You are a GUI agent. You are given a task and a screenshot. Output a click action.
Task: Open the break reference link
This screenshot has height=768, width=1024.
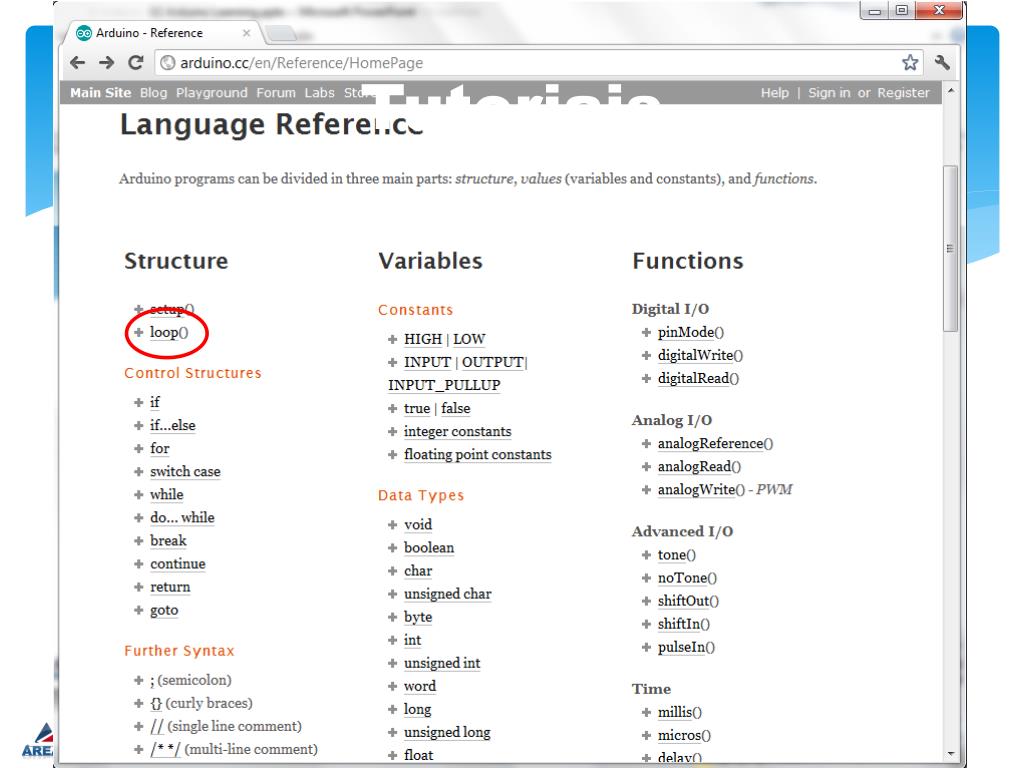pyautogui.click(x=168, y=541)
